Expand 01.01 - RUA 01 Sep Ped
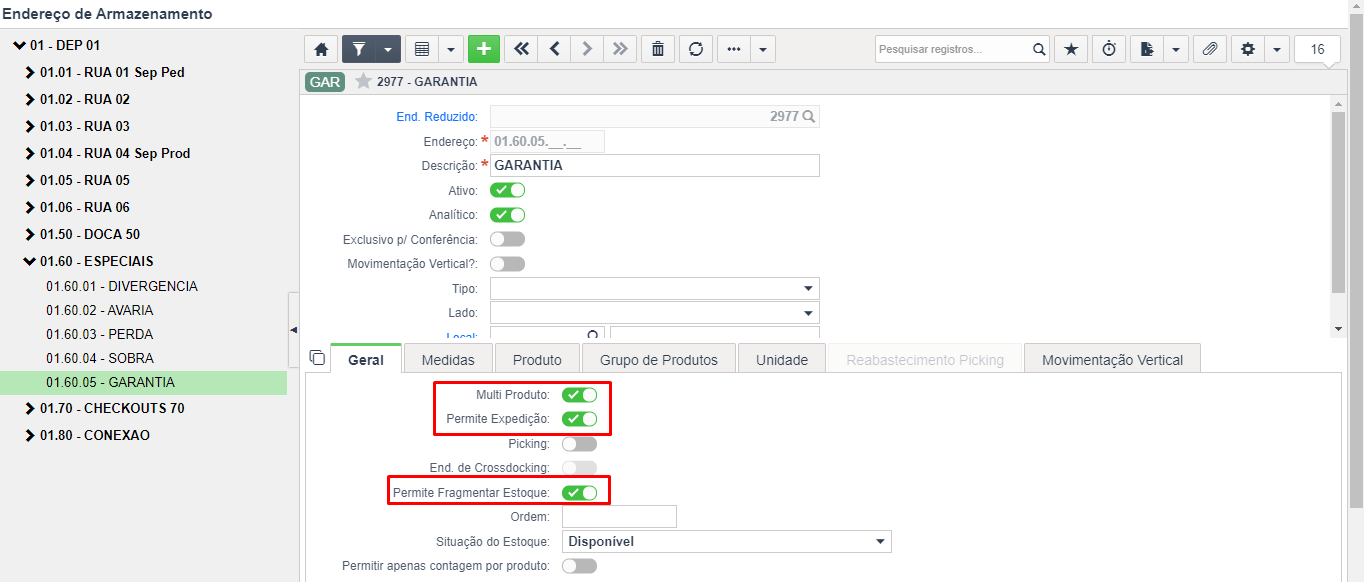 click(x=30, y=72)
